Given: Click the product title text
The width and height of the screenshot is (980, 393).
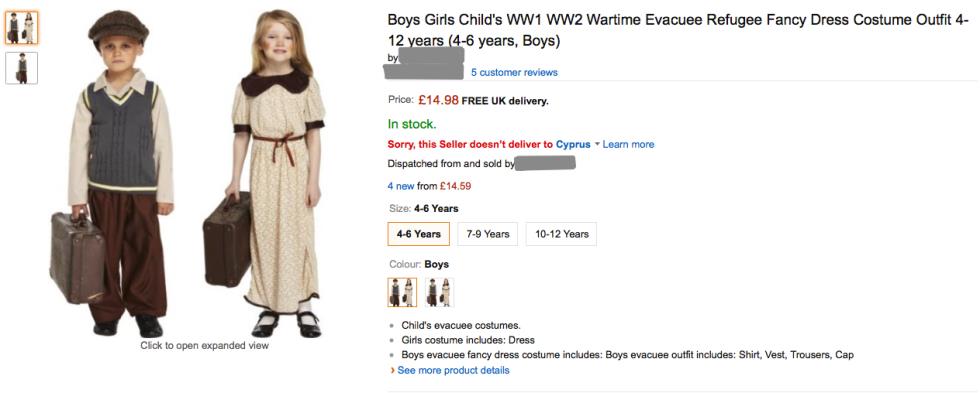Looking at the screenshot, I should 678,31.
